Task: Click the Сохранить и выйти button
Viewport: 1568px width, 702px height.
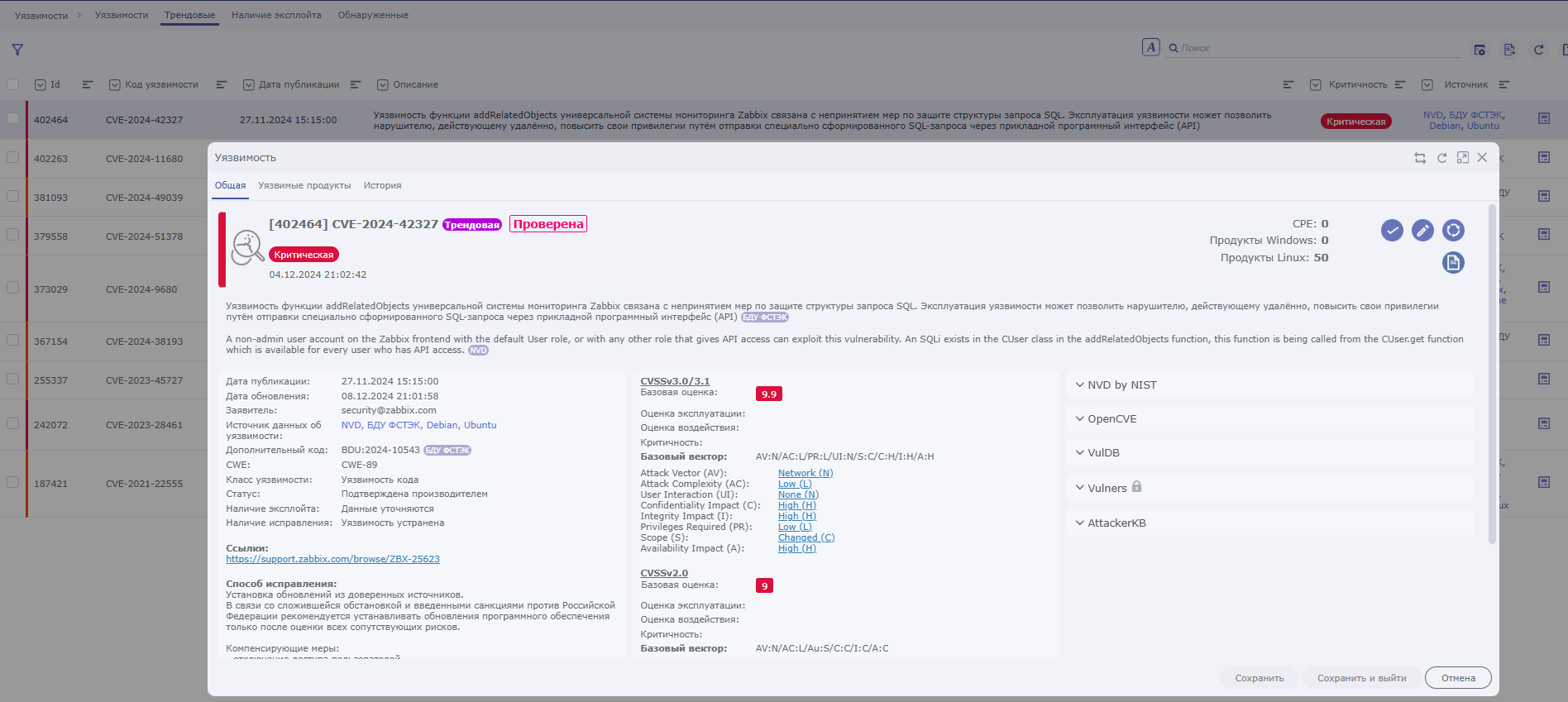Action: click(x=1361, y=678)
